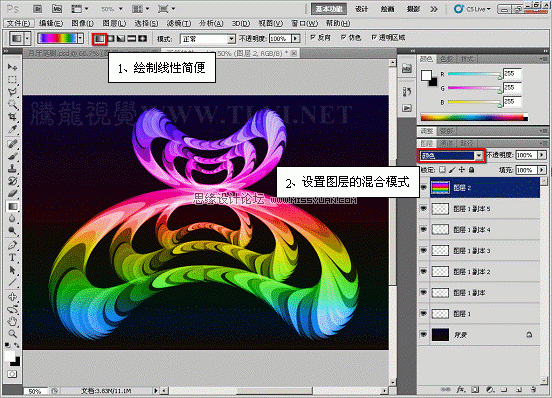The width and height of the screenshot is (552, 398).
Task: Select the Brush tool
Action: coord(12,156)
